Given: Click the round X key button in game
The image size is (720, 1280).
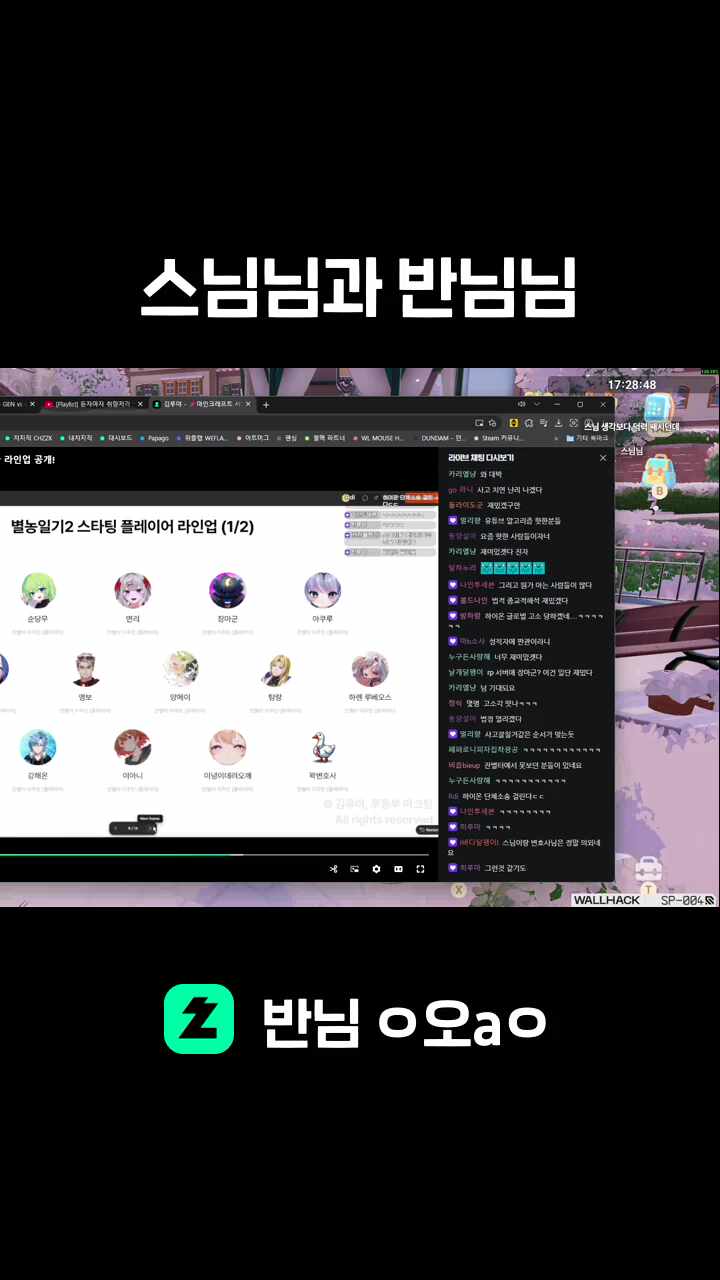Looking at the screenshot, I should coord(459,889).
